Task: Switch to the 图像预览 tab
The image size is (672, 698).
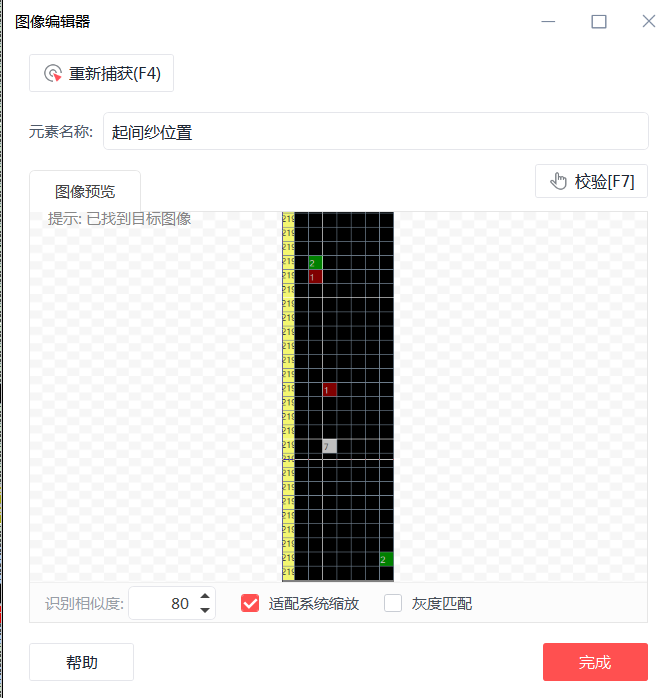Action: click(85, 191)
